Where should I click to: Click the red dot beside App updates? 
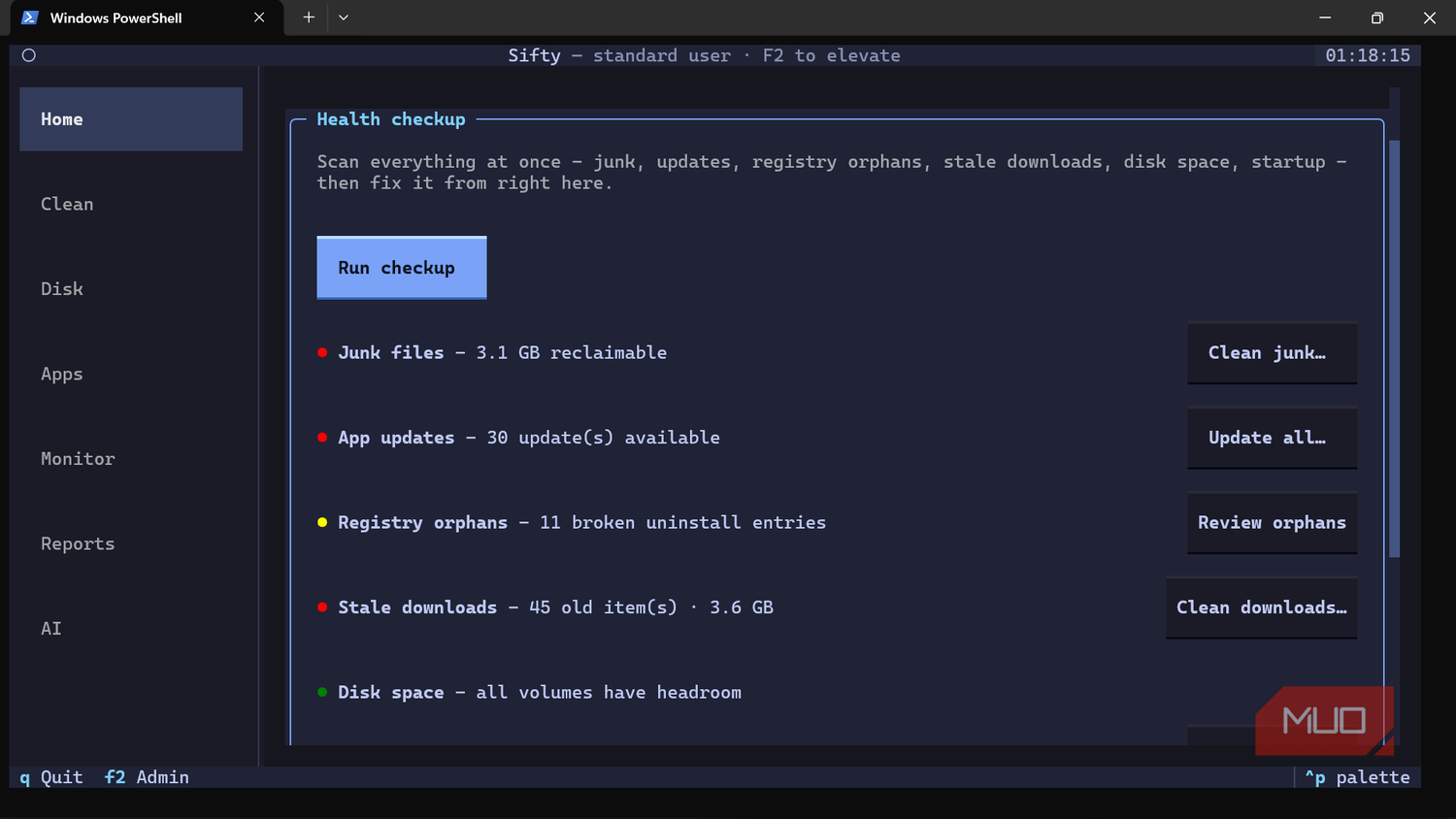[x=322, y=438]
